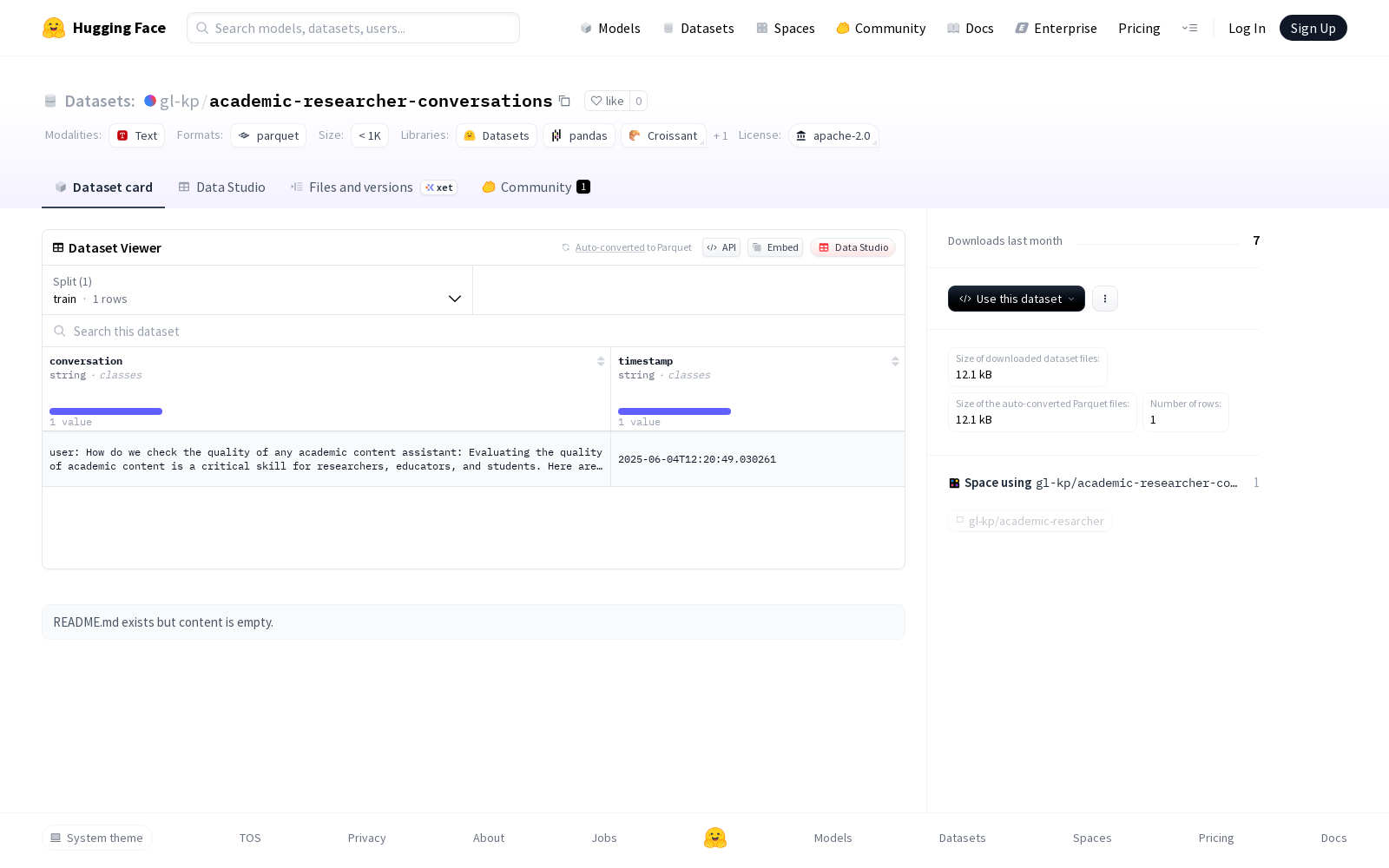Click the Datasets library tag

click(497, 135)
